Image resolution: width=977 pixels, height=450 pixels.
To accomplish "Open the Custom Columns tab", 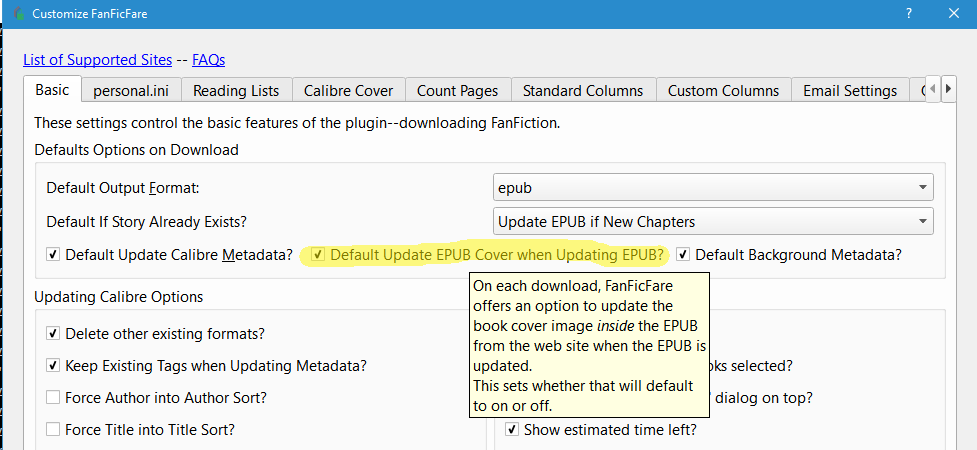I will pyautogui.click(x=723, y=91).
